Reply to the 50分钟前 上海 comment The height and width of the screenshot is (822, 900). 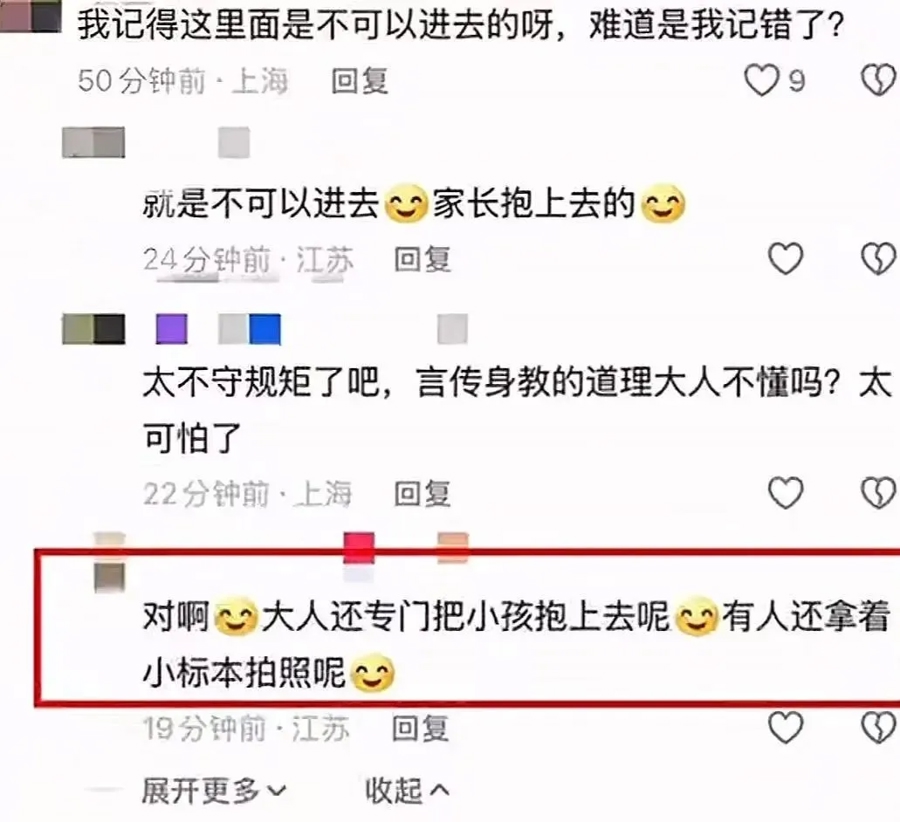pyautogui.click(x=360, y=80)
